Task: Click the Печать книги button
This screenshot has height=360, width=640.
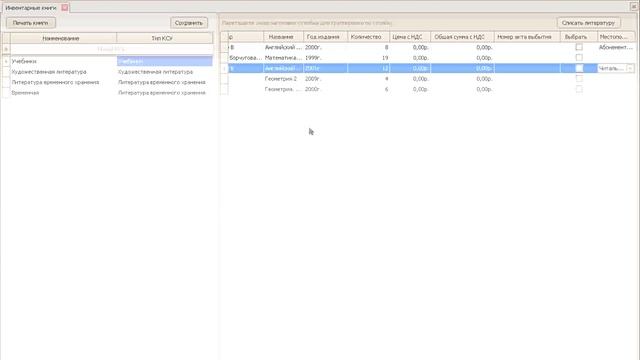Action: click(31, 23)
